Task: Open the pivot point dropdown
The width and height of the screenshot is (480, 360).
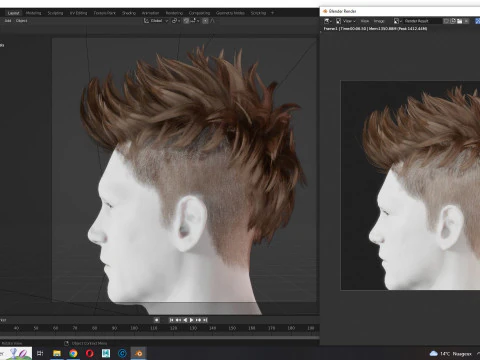Action: click(x=176, y=21)
